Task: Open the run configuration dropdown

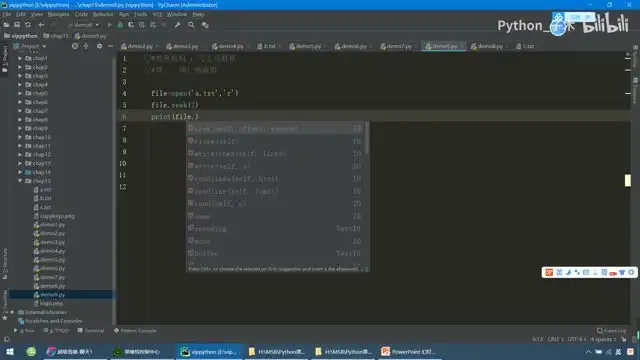Action: 84,25
